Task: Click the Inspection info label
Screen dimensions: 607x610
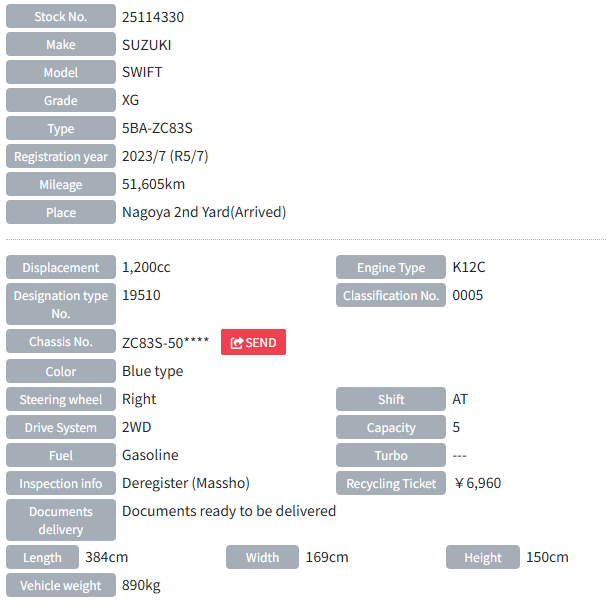Action: click(61, 484)
